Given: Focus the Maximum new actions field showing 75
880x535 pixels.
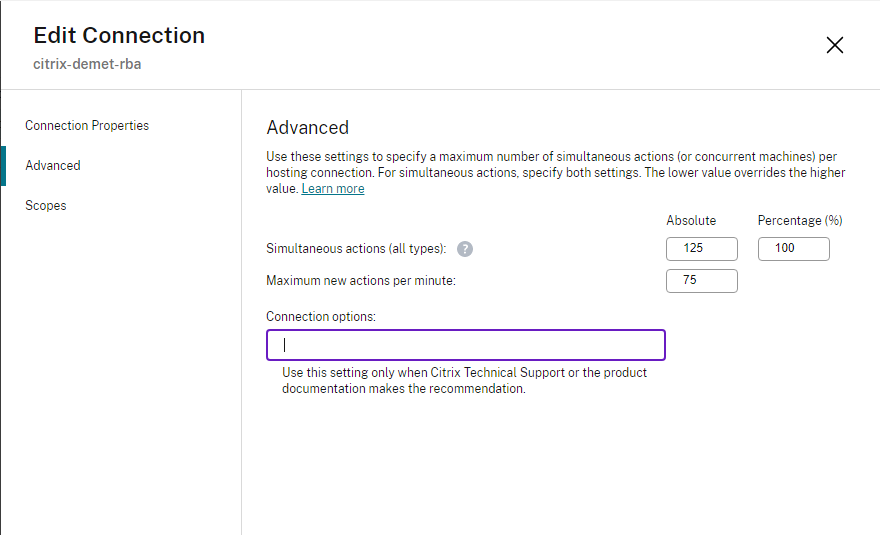Looking at the screenshot, I should click(x=701, y=281).
